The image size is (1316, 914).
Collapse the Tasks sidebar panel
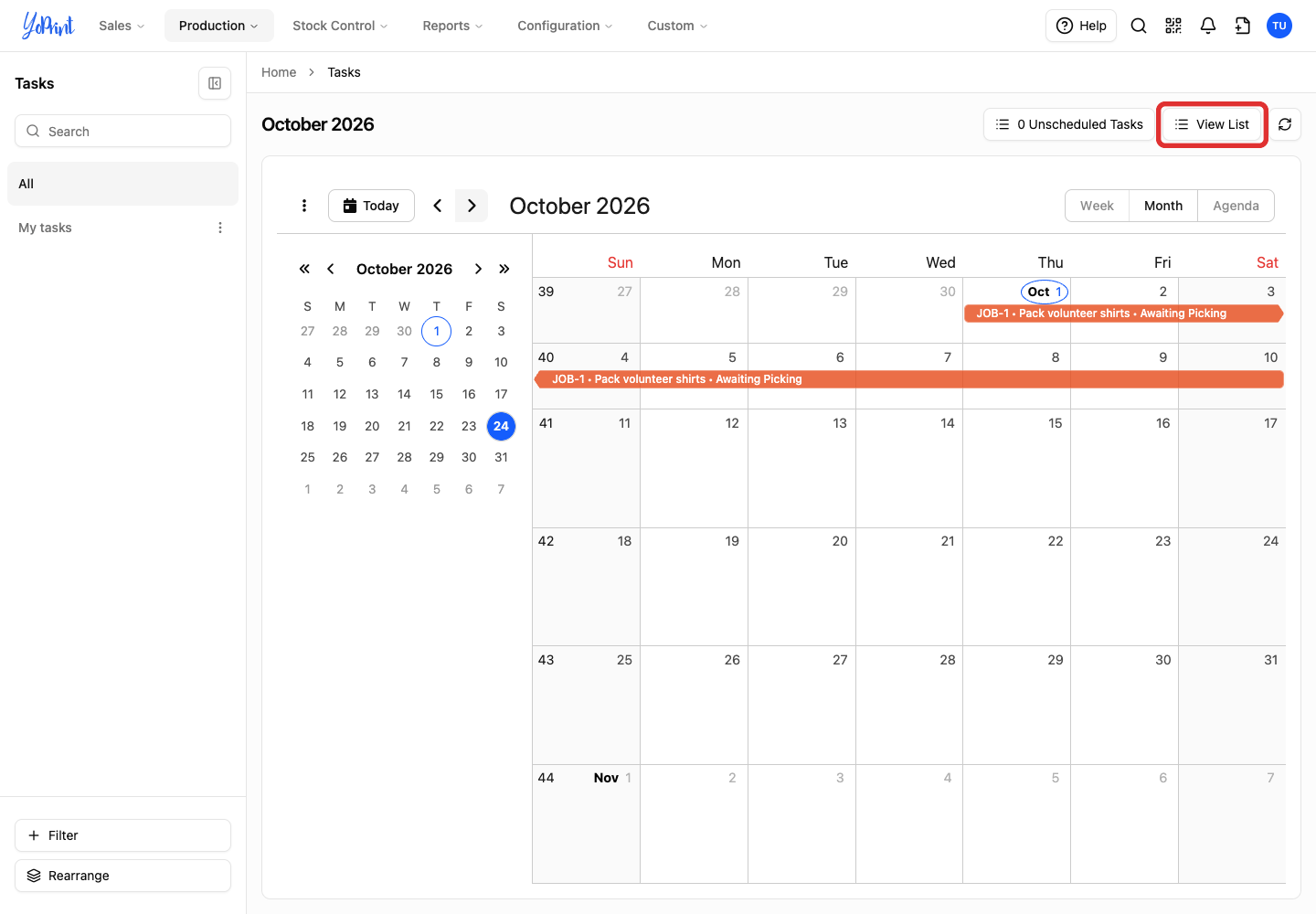click(215, 83)
